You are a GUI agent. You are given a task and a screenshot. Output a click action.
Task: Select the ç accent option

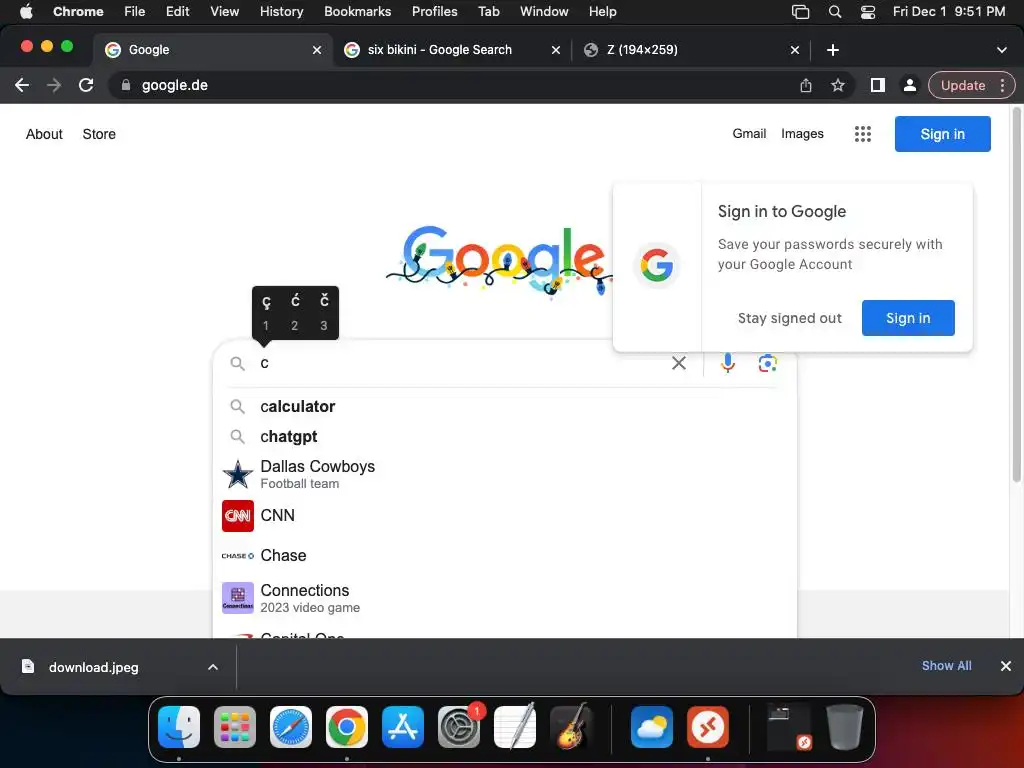pos(266,312)
